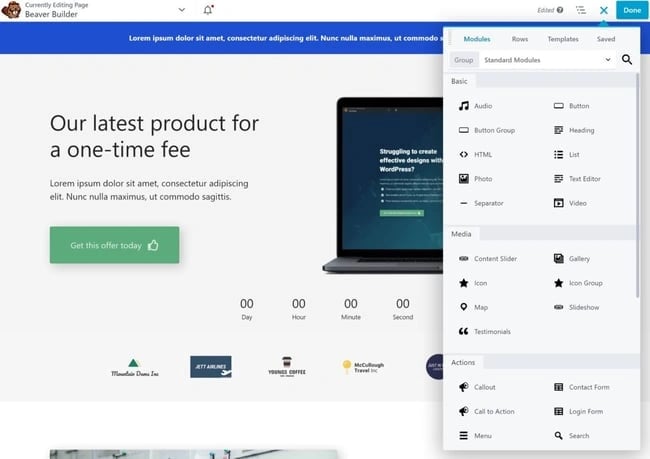
Task: Click the countdown Second value
Action: click(403, 304)
